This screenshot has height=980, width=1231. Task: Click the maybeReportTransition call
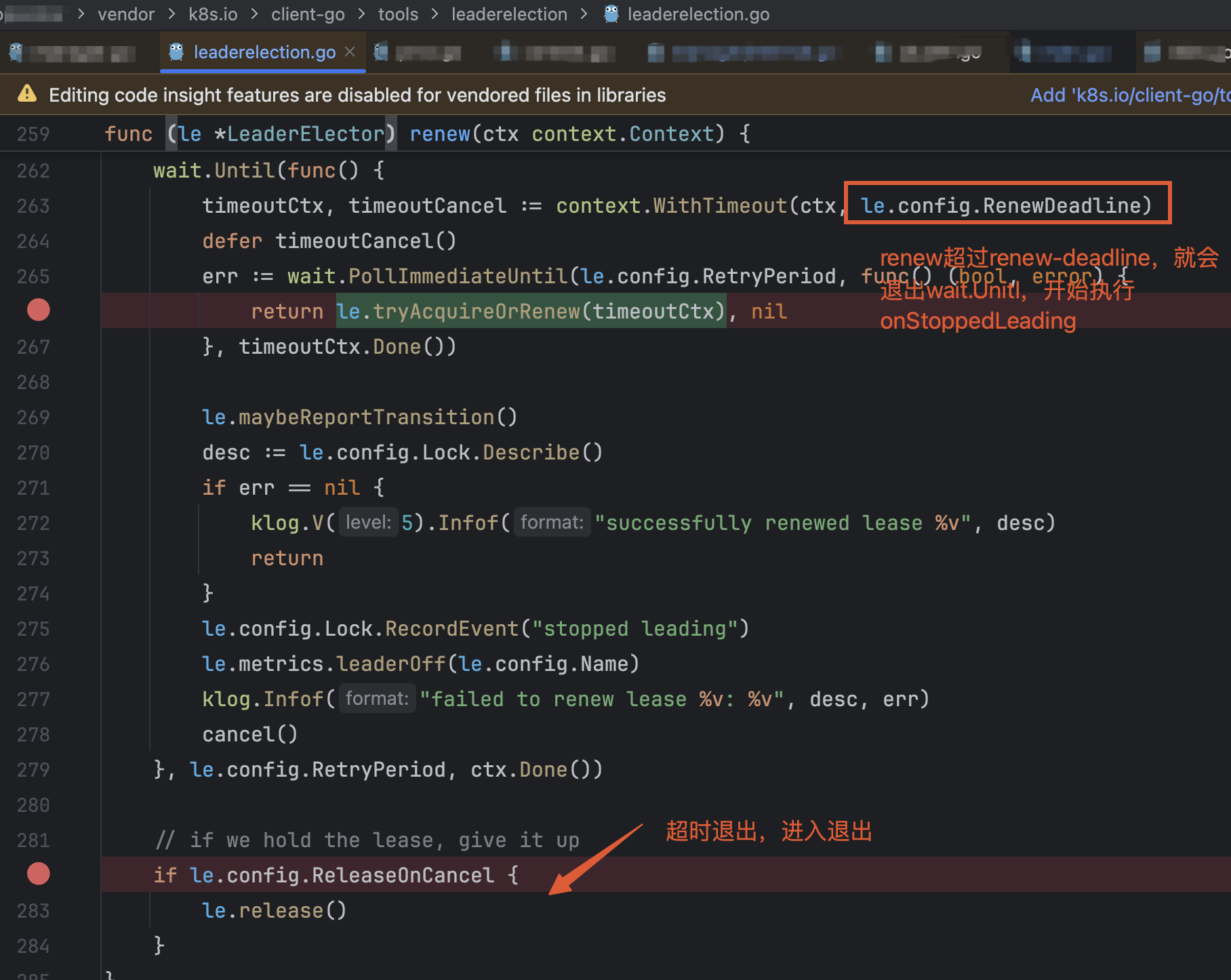click(367, 417)
